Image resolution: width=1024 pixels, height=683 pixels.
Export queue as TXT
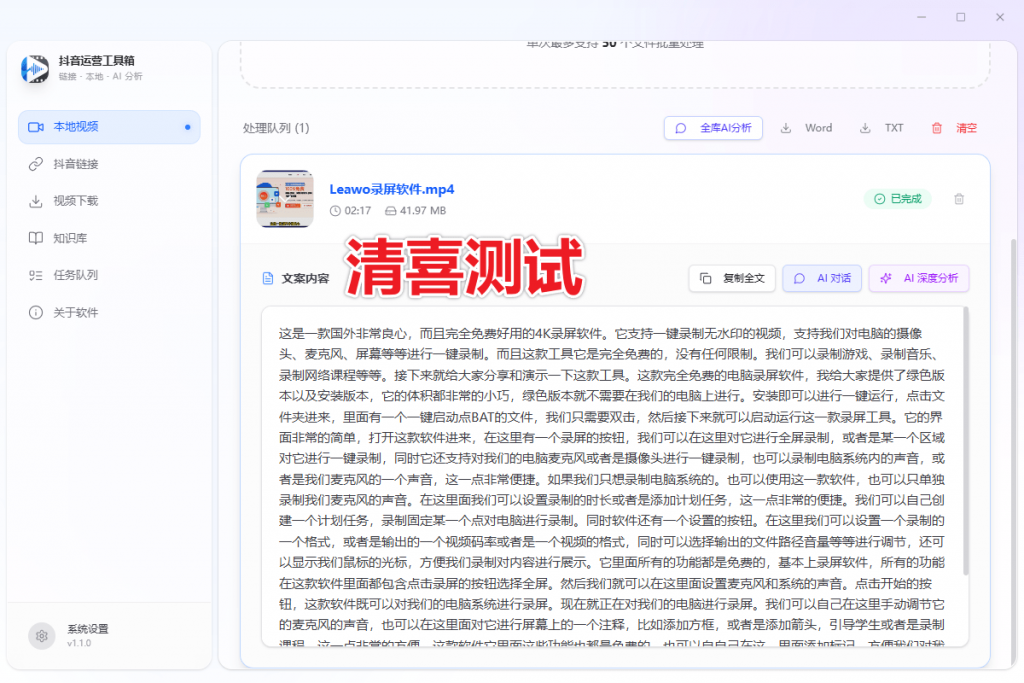pyautogui.click(x=882, y=128)
